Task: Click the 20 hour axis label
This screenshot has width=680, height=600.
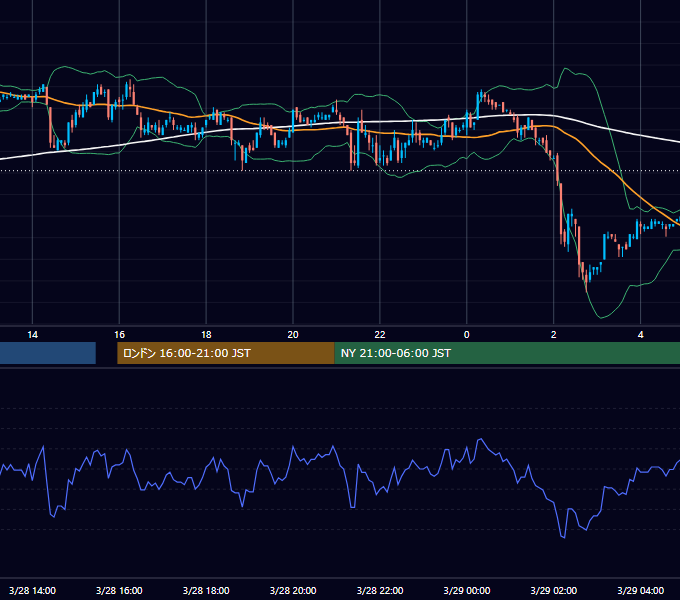Action: point(293,335)
